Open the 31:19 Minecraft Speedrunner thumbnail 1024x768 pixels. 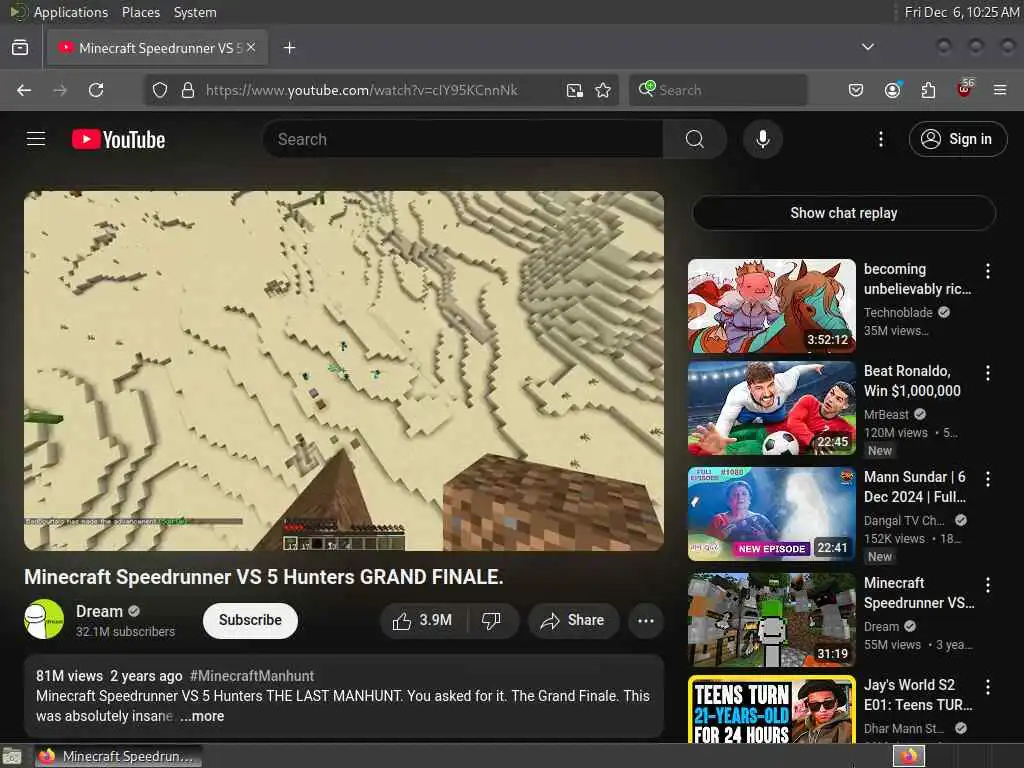(772, 620)
